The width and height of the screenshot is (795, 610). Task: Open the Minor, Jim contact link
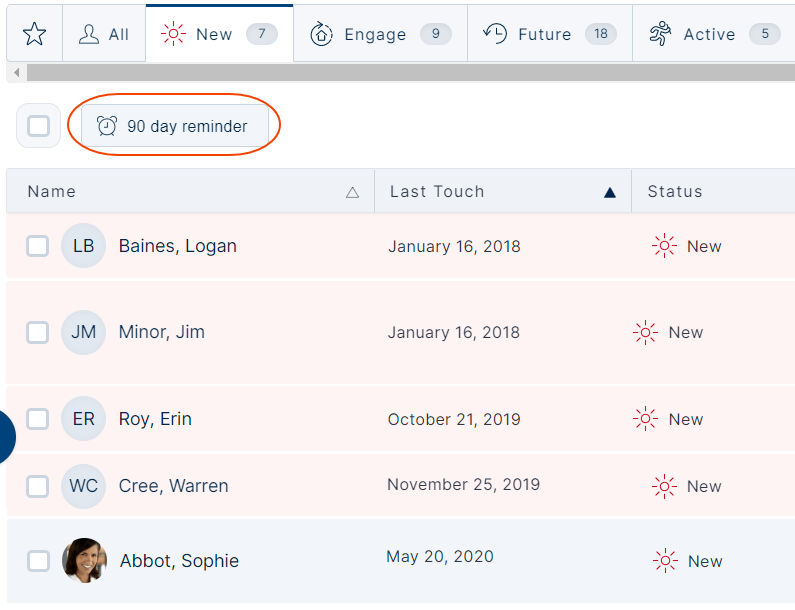point(162,332)
